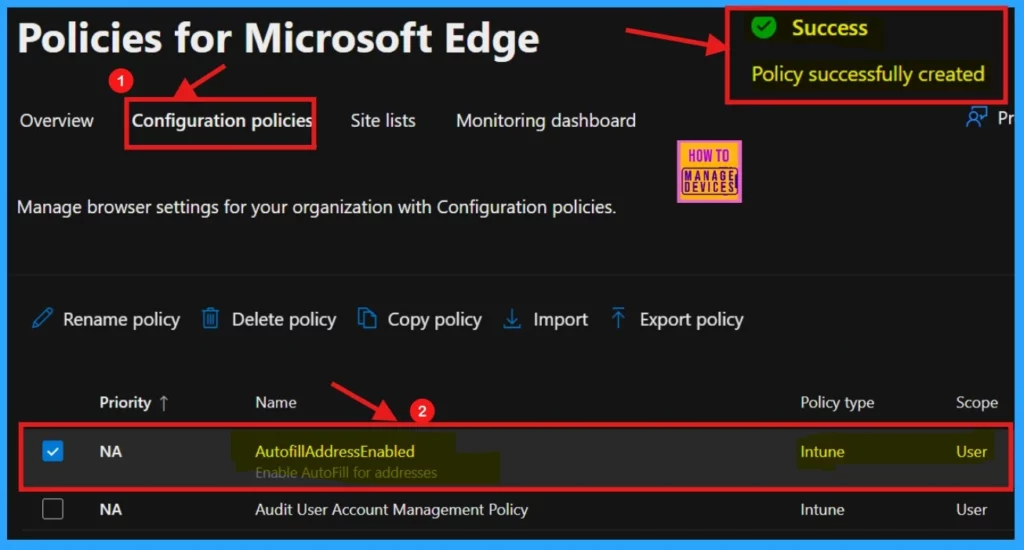Click the Import label
The width and height of the screenshot is (1024, 550).
(x=560, y=319)
